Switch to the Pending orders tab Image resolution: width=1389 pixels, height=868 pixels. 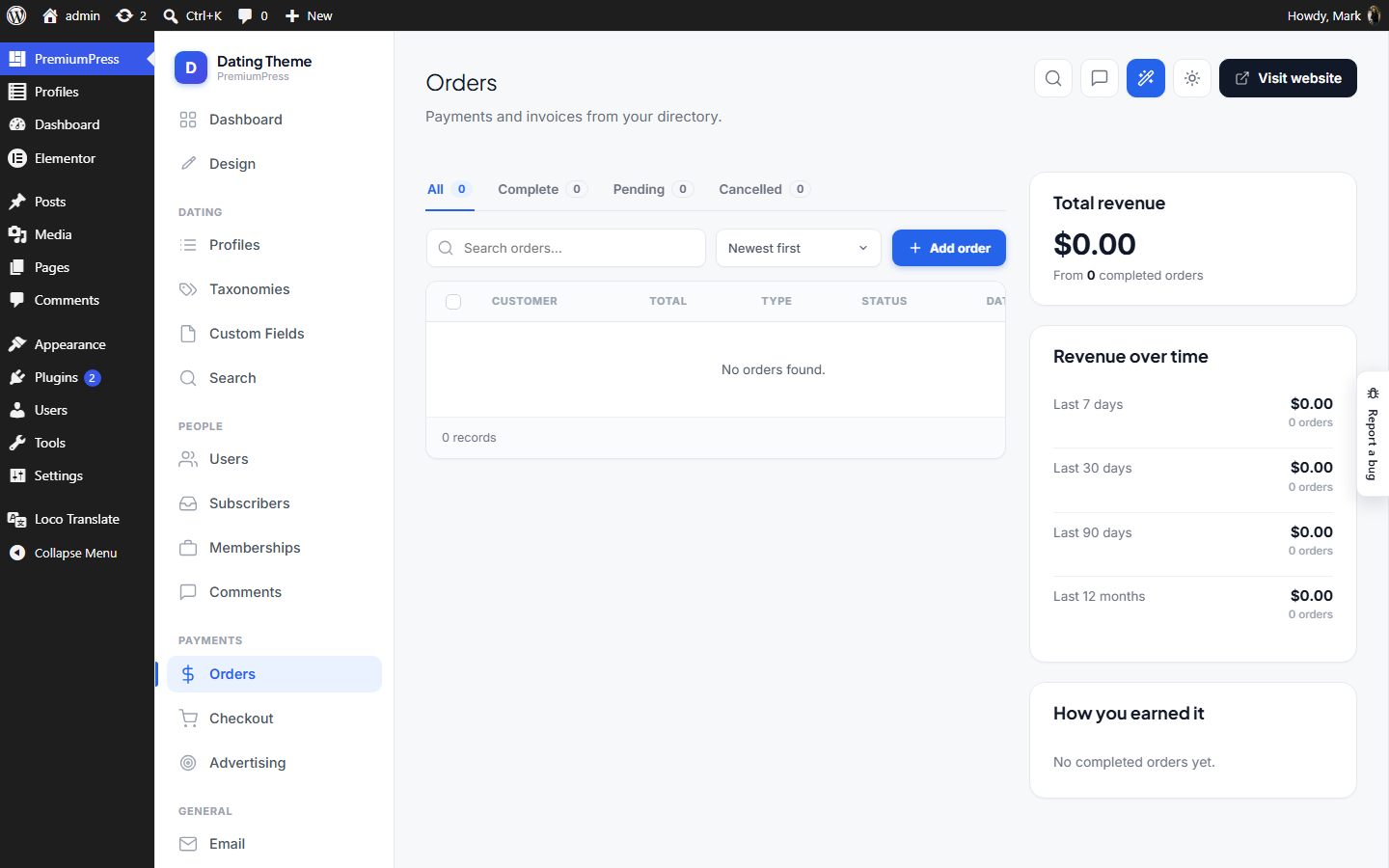click(x=652, y=189)
